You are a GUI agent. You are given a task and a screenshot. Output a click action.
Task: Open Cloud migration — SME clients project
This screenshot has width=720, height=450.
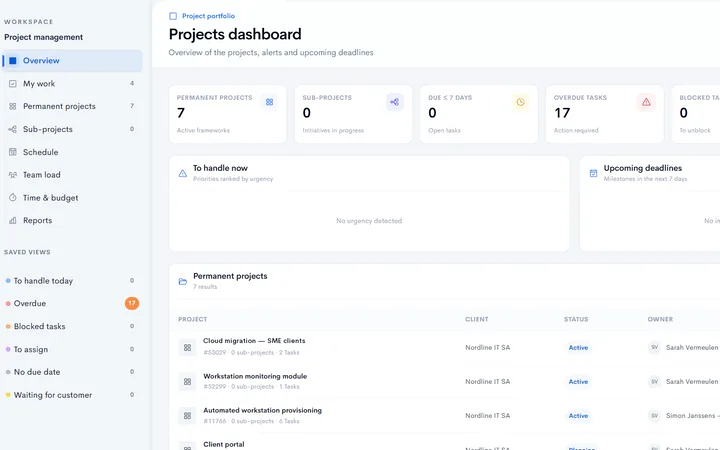(x=254, y=341)
